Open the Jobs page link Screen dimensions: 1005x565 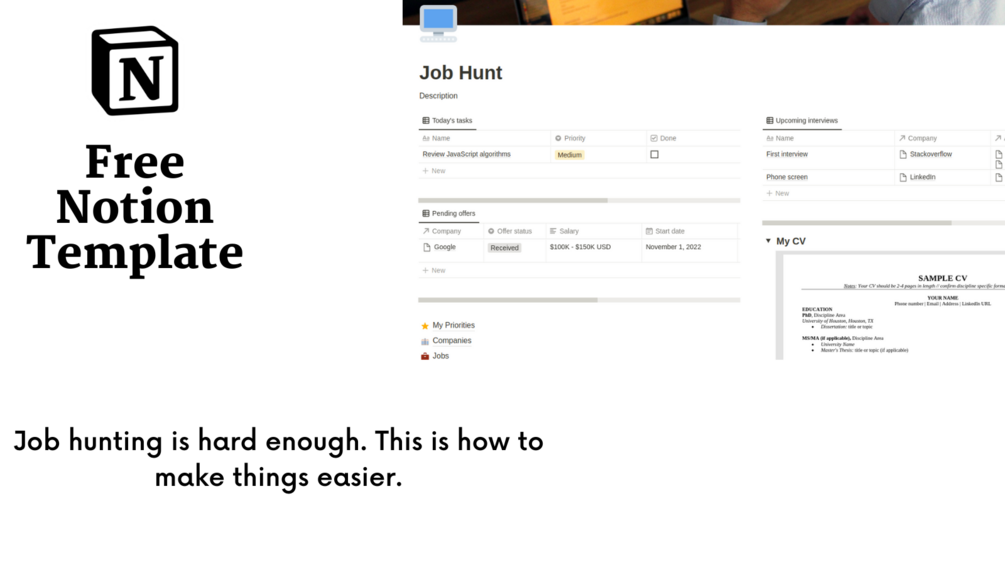coord(440,356)
